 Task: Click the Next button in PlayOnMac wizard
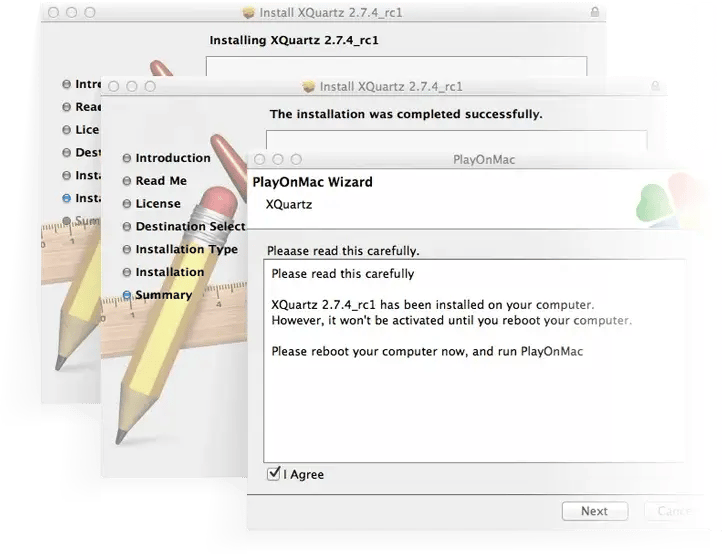pos(594,511)
